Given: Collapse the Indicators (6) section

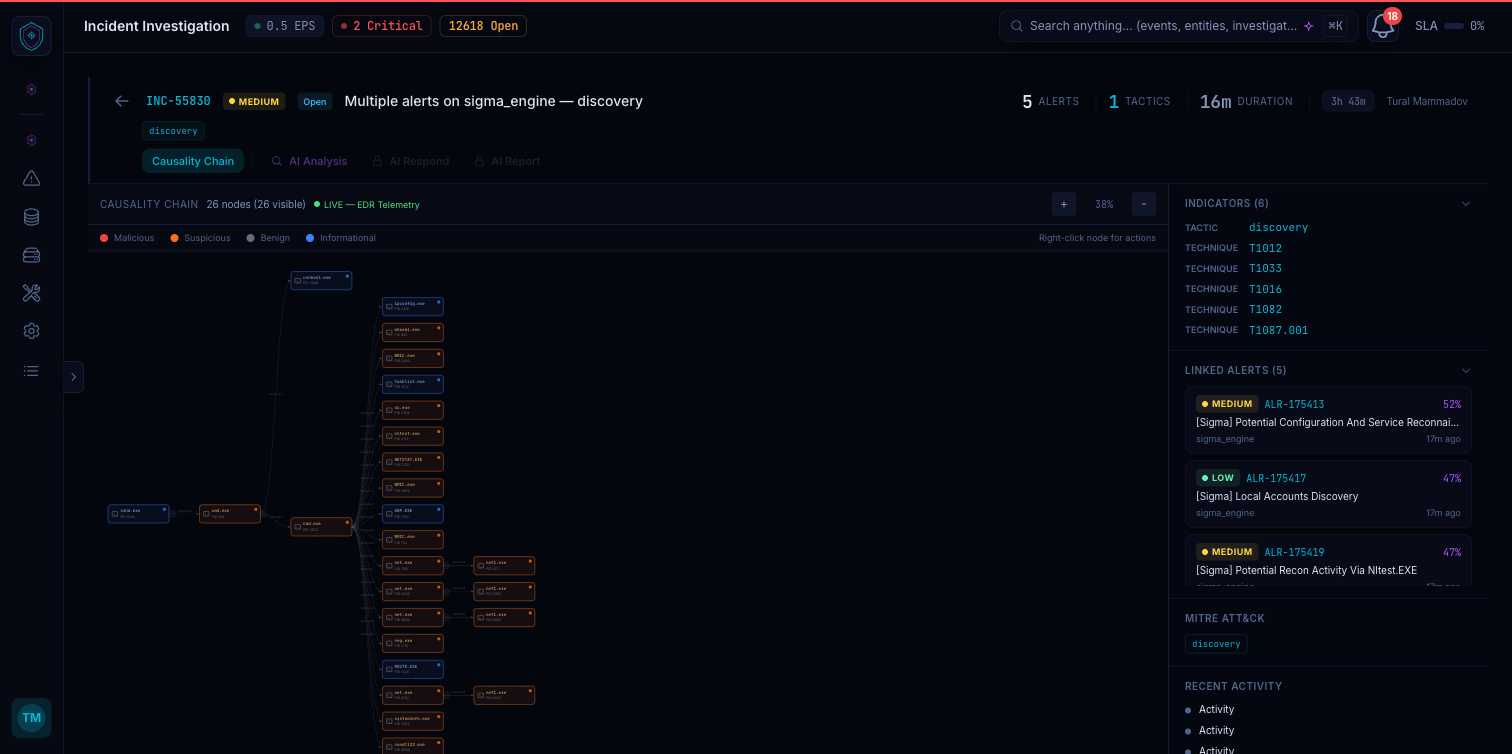Looking at the screenshot, I should [1466, 204].
